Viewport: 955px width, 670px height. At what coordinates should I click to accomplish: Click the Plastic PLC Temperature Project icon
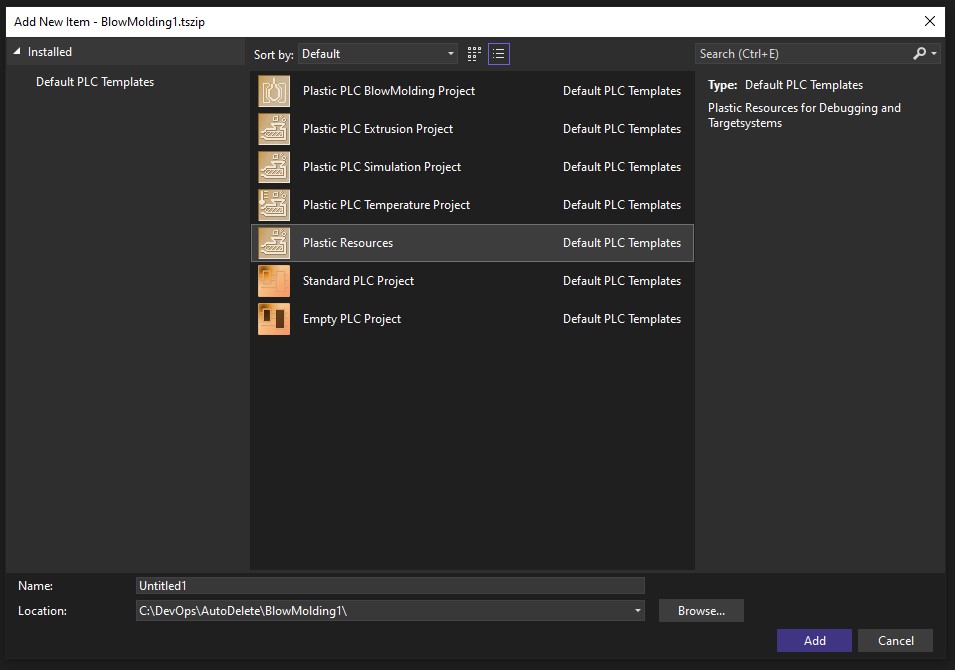274,205
